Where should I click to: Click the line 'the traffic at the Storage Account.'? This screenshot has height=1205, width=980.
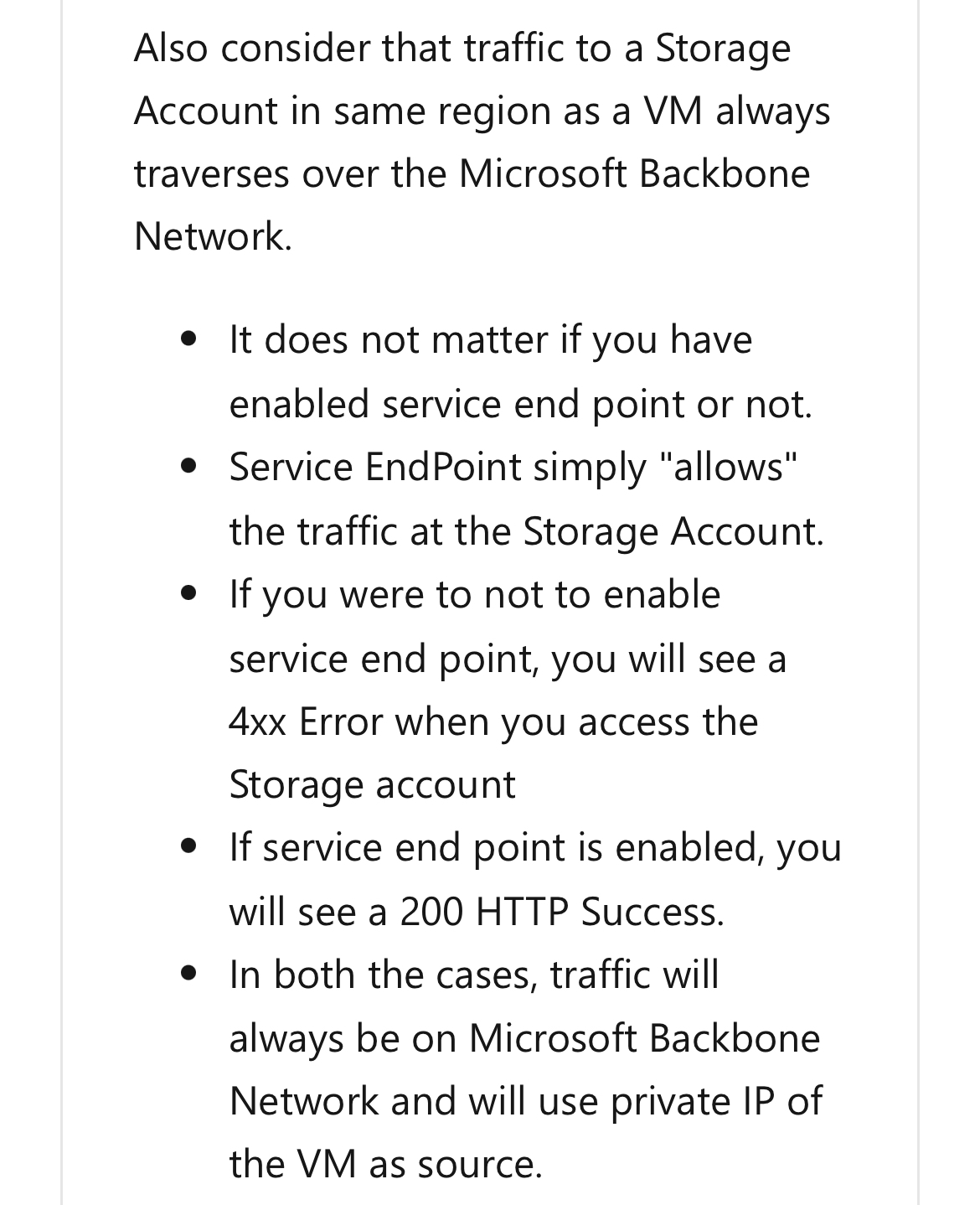527,531
